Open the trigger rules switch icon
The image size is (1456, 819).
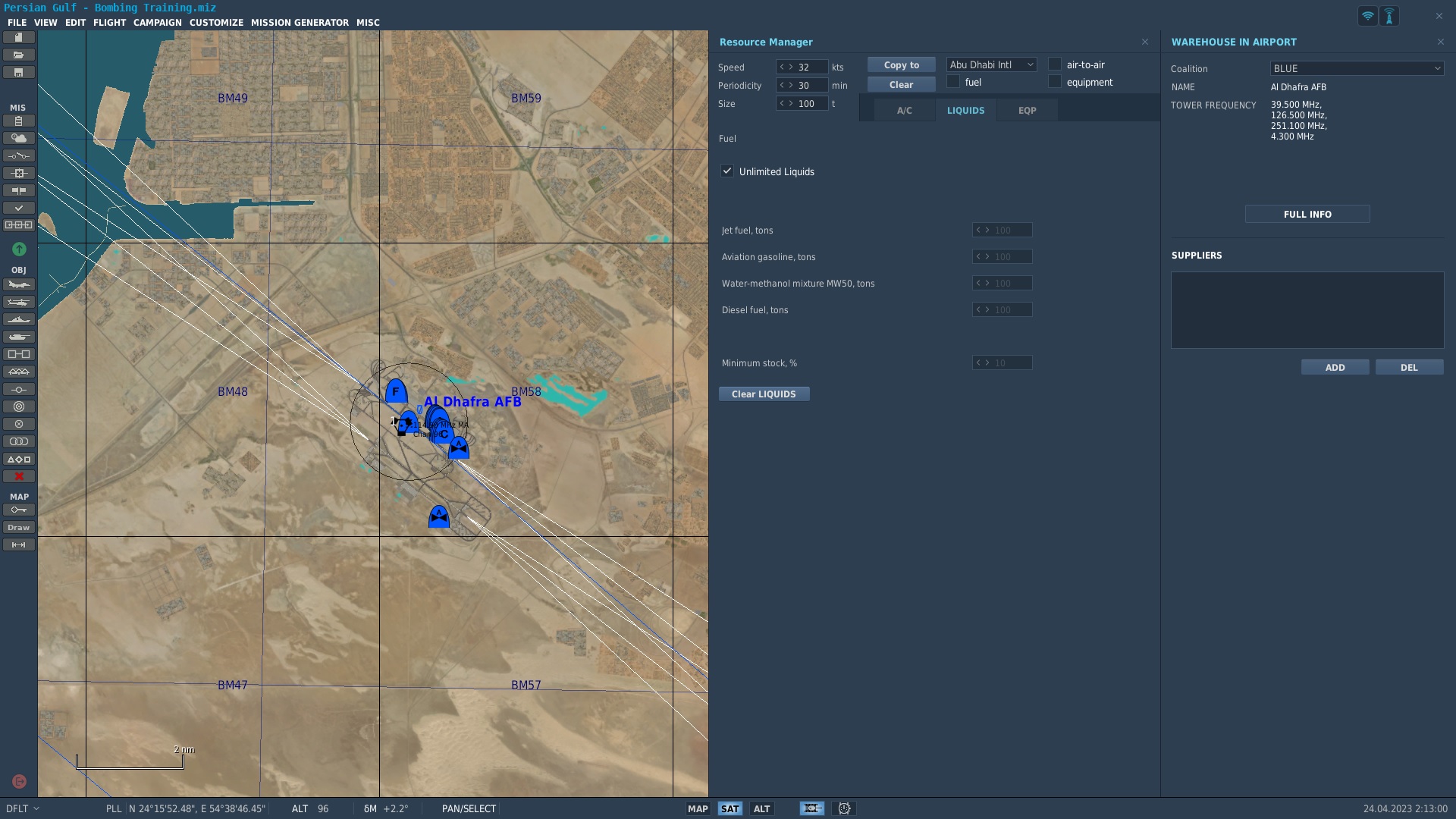pos(19,155)
